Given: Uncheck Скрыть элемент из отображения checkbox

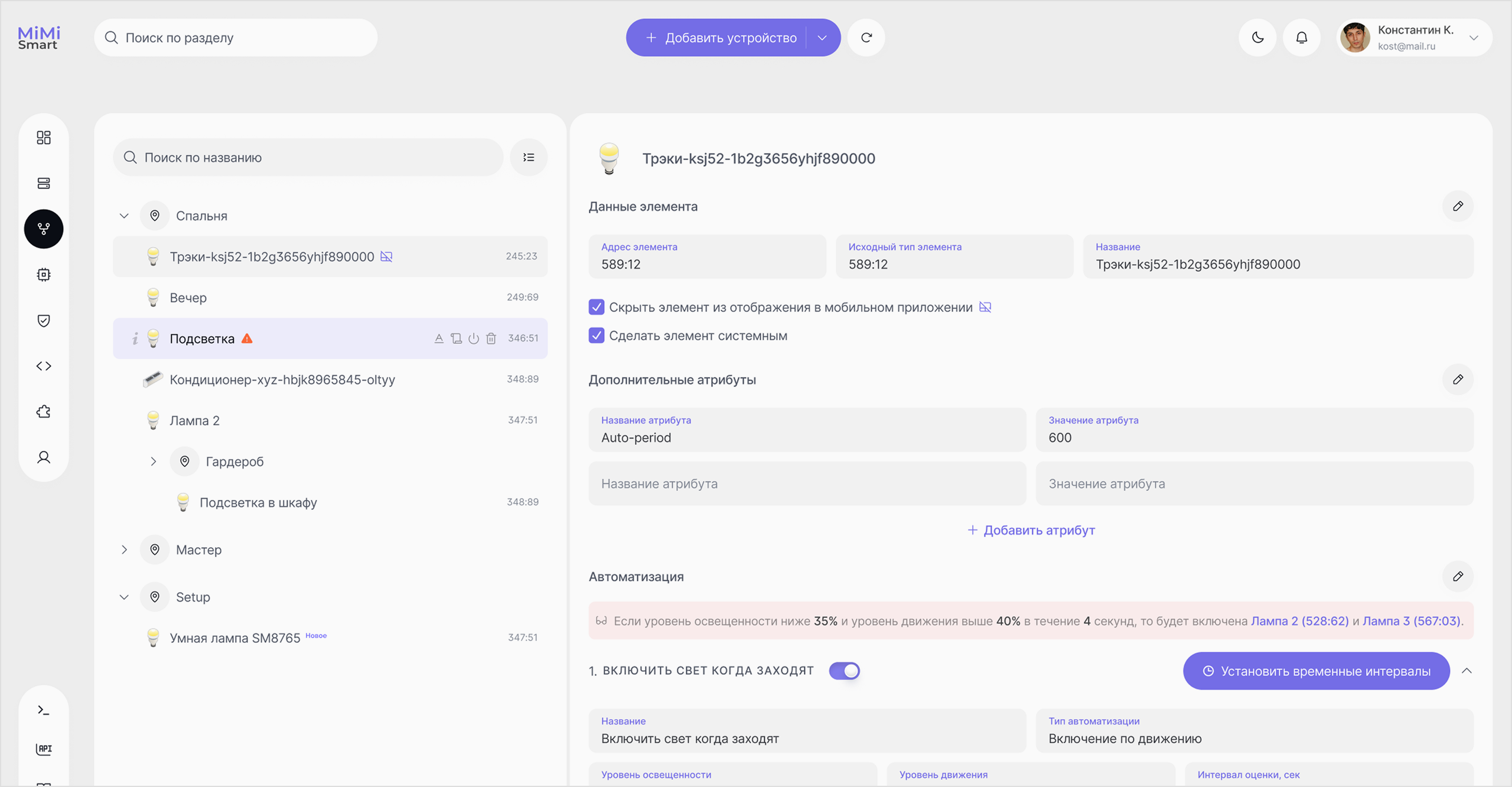Looking at the screenshot, I should [597, 307].
